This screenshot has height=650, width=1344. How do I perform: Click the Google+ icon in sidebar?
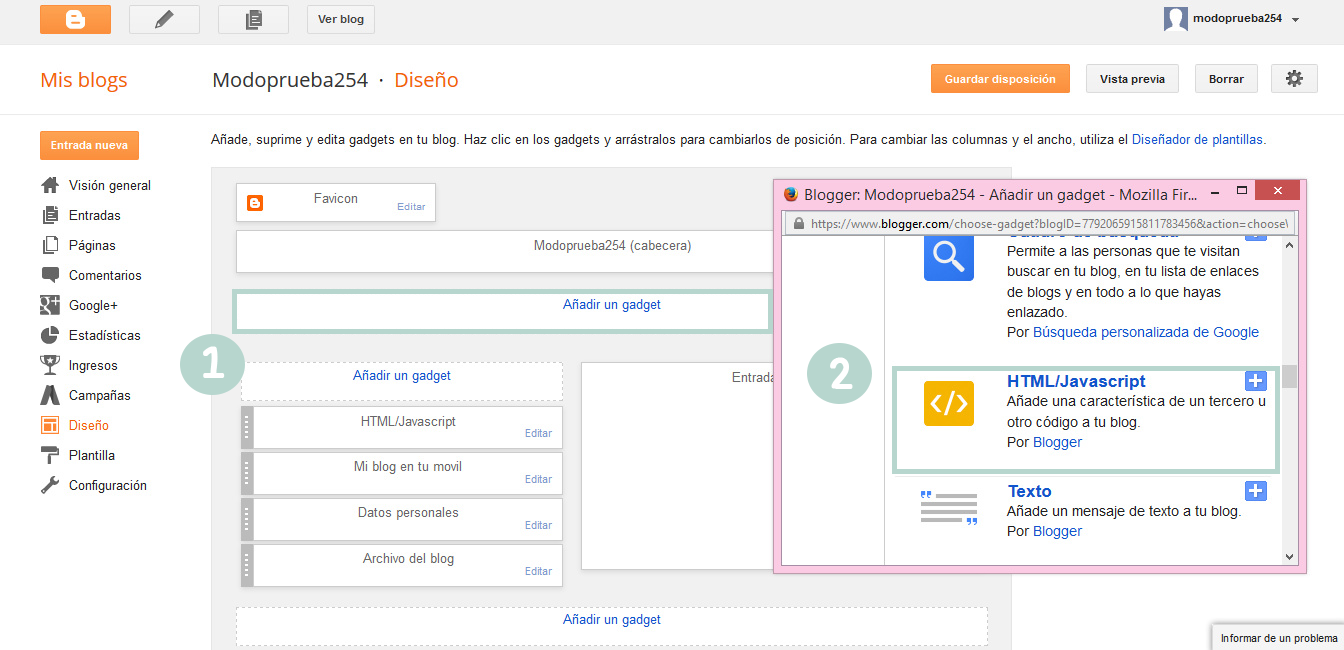50,305
